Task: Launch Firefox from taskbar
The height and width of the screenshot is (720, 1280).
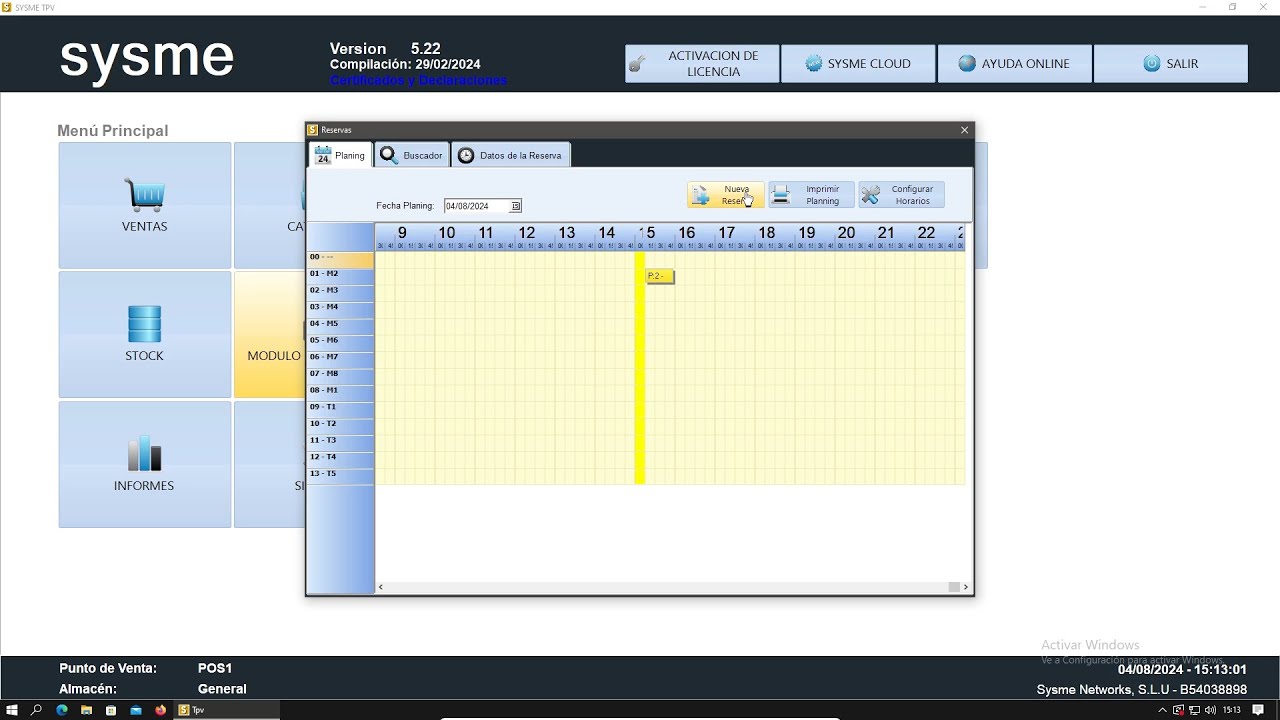Action: [160, 710]
